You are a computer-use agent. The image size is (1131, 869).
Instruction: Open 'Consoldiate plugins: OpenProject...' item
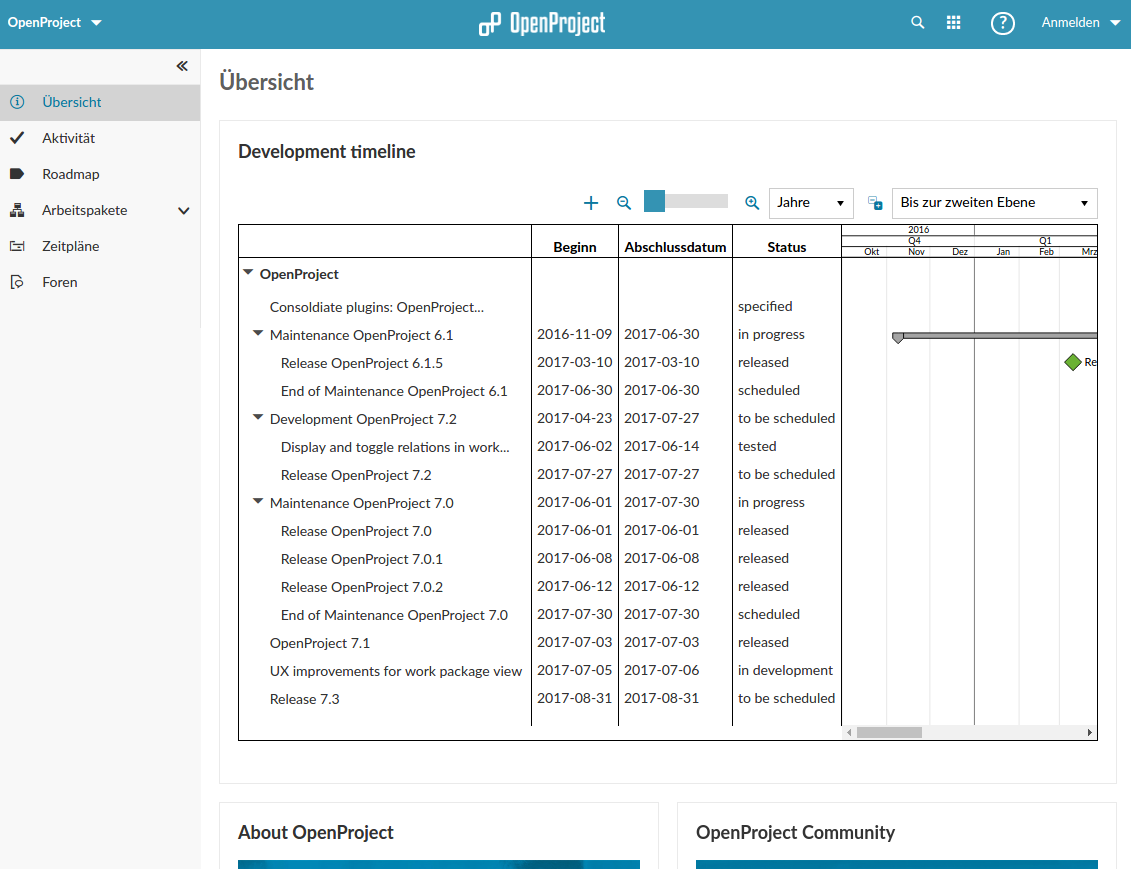click(377, 307)
